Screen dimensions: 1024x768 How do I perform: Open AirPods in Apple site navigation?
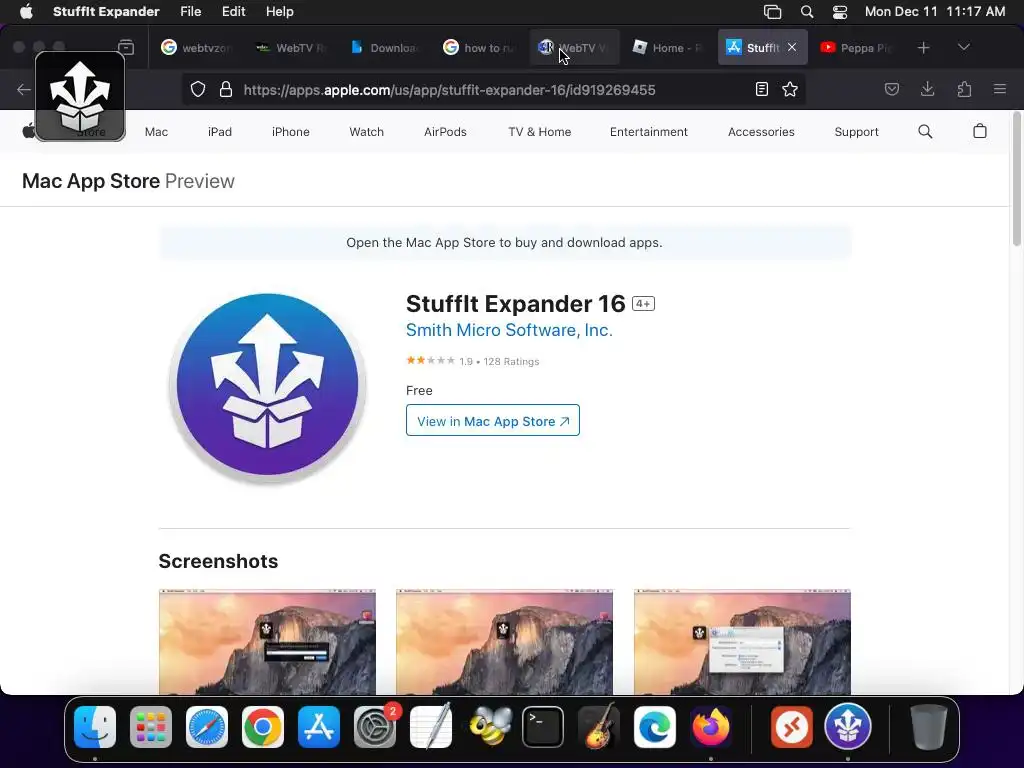(x=445, y=131)
